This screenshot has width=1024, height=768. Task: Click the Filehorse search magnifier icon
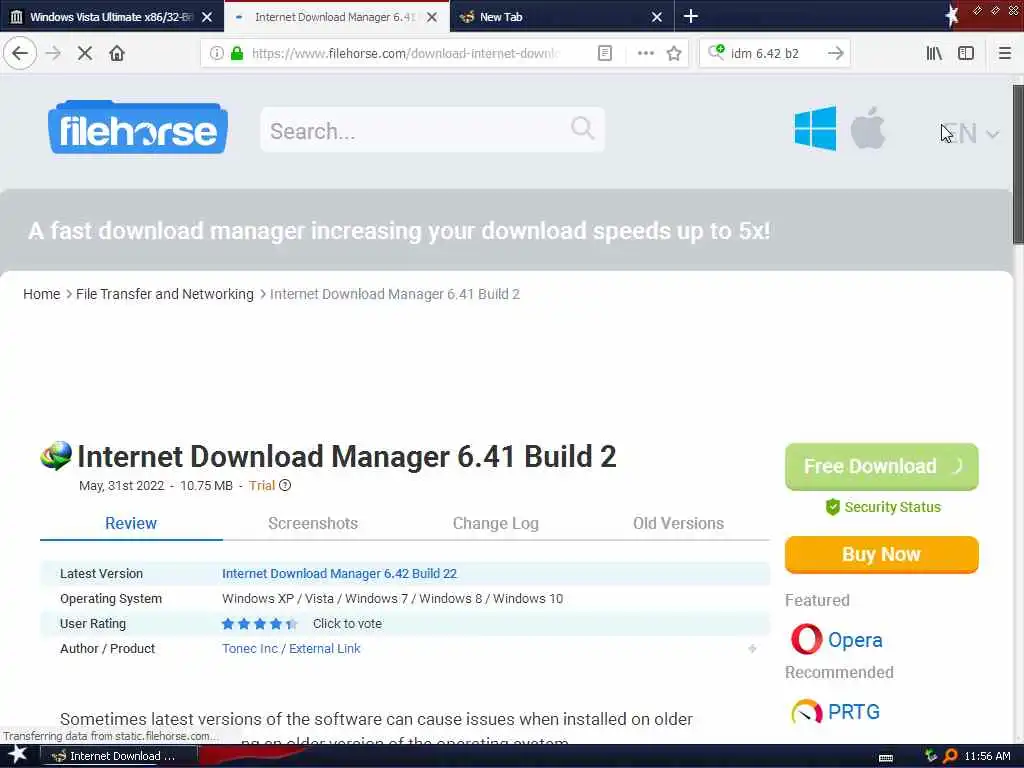pos(582,128)
